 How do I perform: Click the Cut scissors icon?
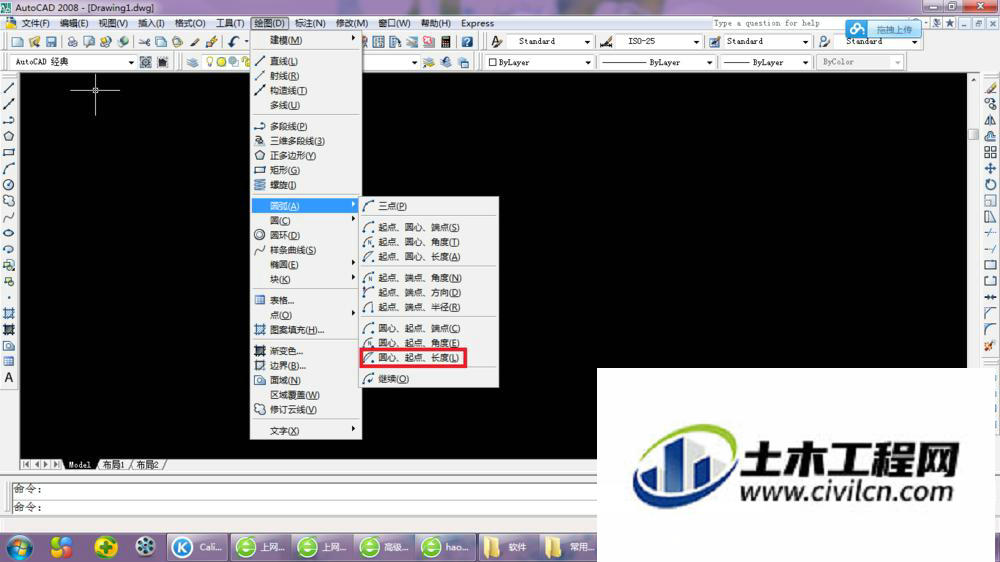coord(144,41)
